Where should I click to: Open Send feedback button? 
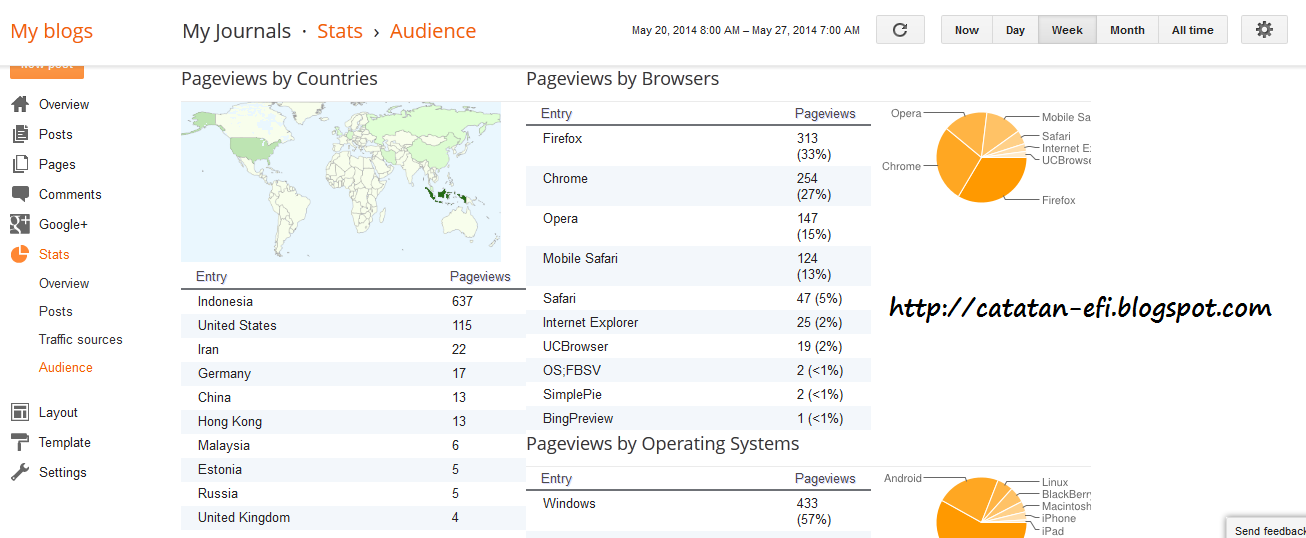tap(1267, 530)
